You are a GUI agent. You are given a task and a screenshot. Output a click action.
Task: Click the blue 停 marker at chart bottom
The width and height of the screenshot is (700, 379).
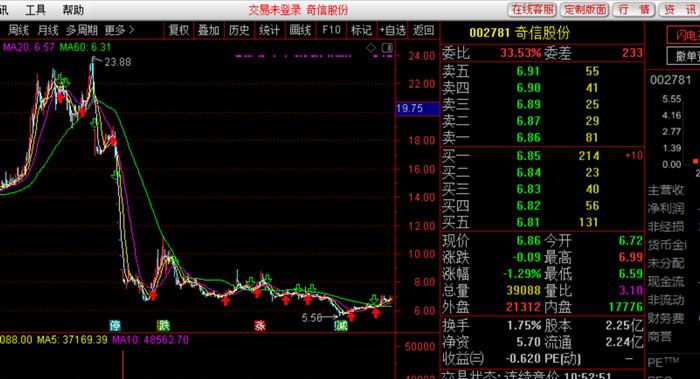pos(115,325)
